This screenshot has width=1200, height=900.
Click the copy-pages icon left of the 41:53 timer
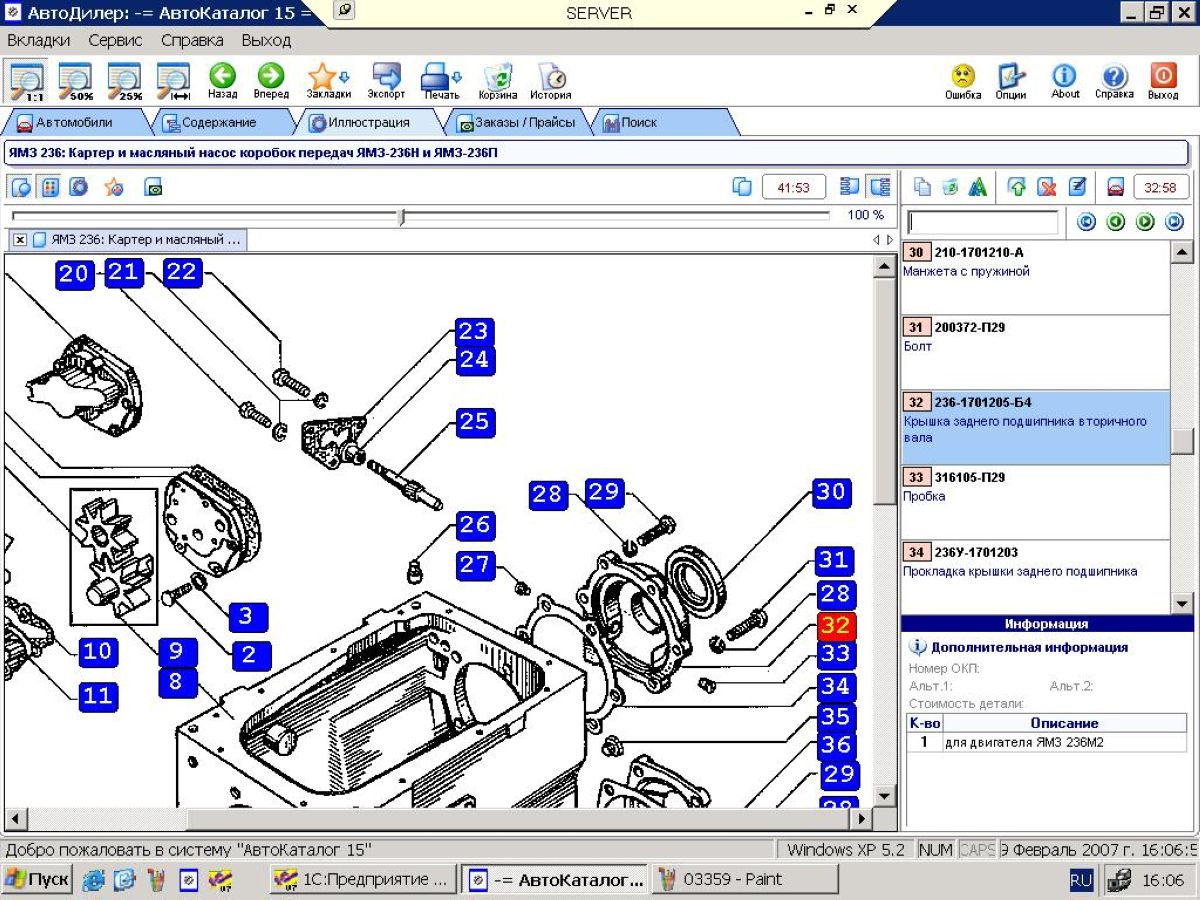point(742,187)
